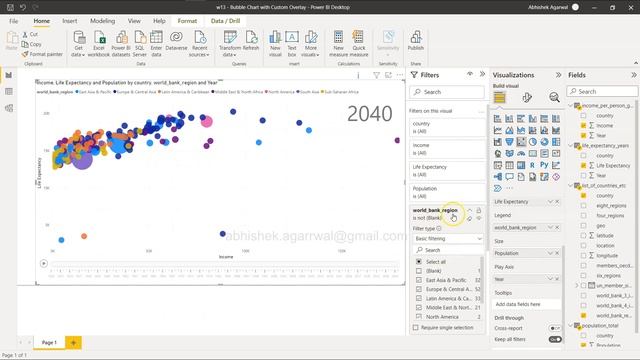Switch to the View ribbon tab
Screen dimensions: 640x360
tap(134, 21)
